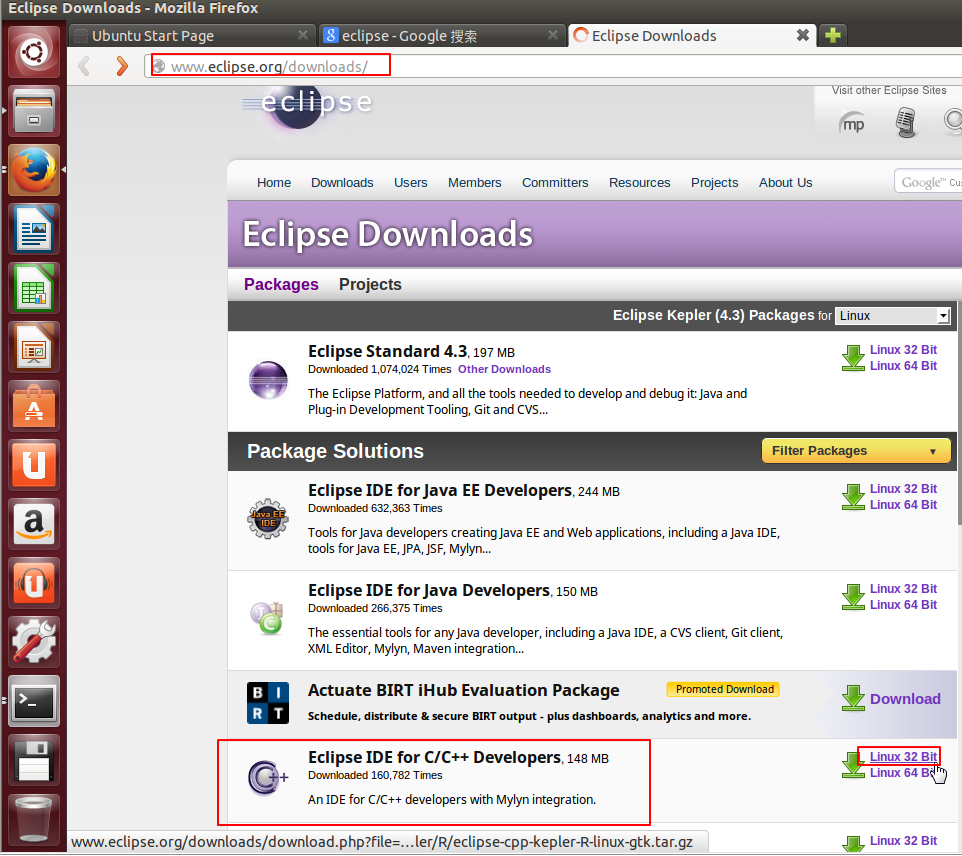This screenshot has height=856, width=962.
Task: Launch LibreOffice Impress from the dock
Action: tap(34, 347)
